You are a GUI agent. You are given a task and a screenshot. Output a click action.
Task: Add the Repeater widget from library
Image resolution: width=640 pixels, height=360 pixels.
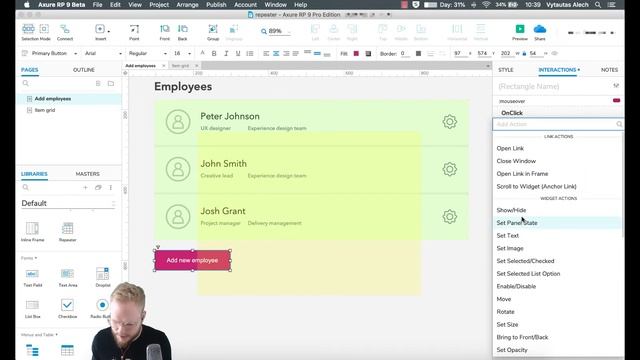click(67, 231)
